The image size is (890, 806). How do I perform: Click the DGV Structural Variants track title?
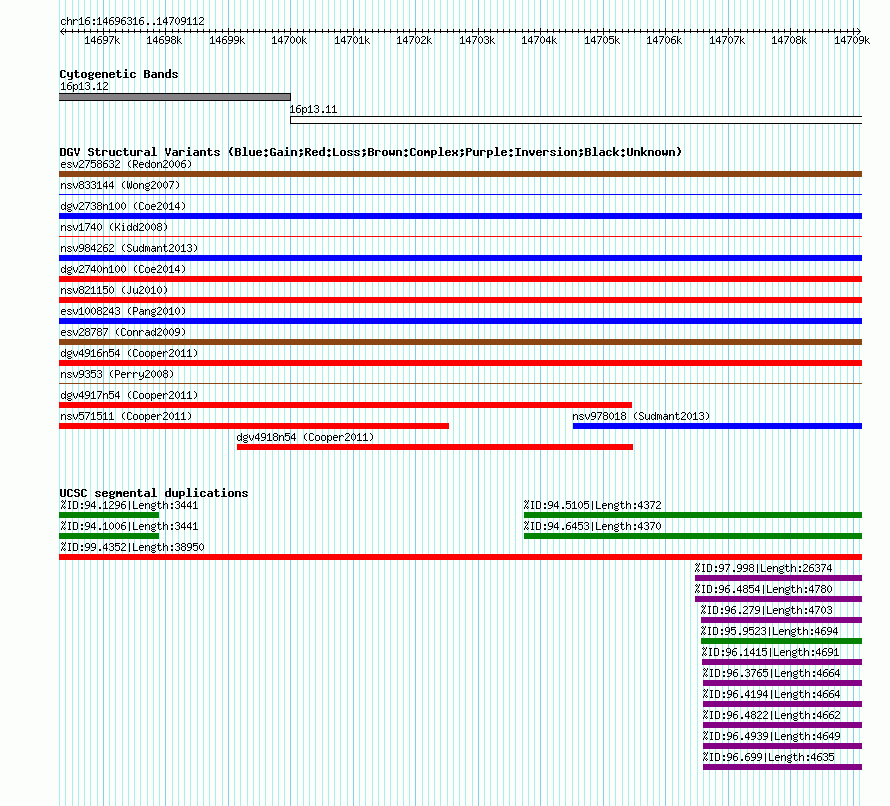pos(371,152)
